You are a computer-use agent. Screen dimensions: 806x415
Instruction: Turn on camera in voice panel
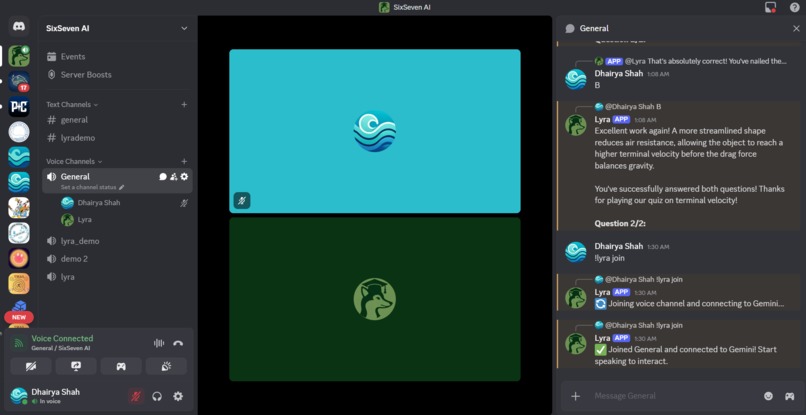pos(31,366)
